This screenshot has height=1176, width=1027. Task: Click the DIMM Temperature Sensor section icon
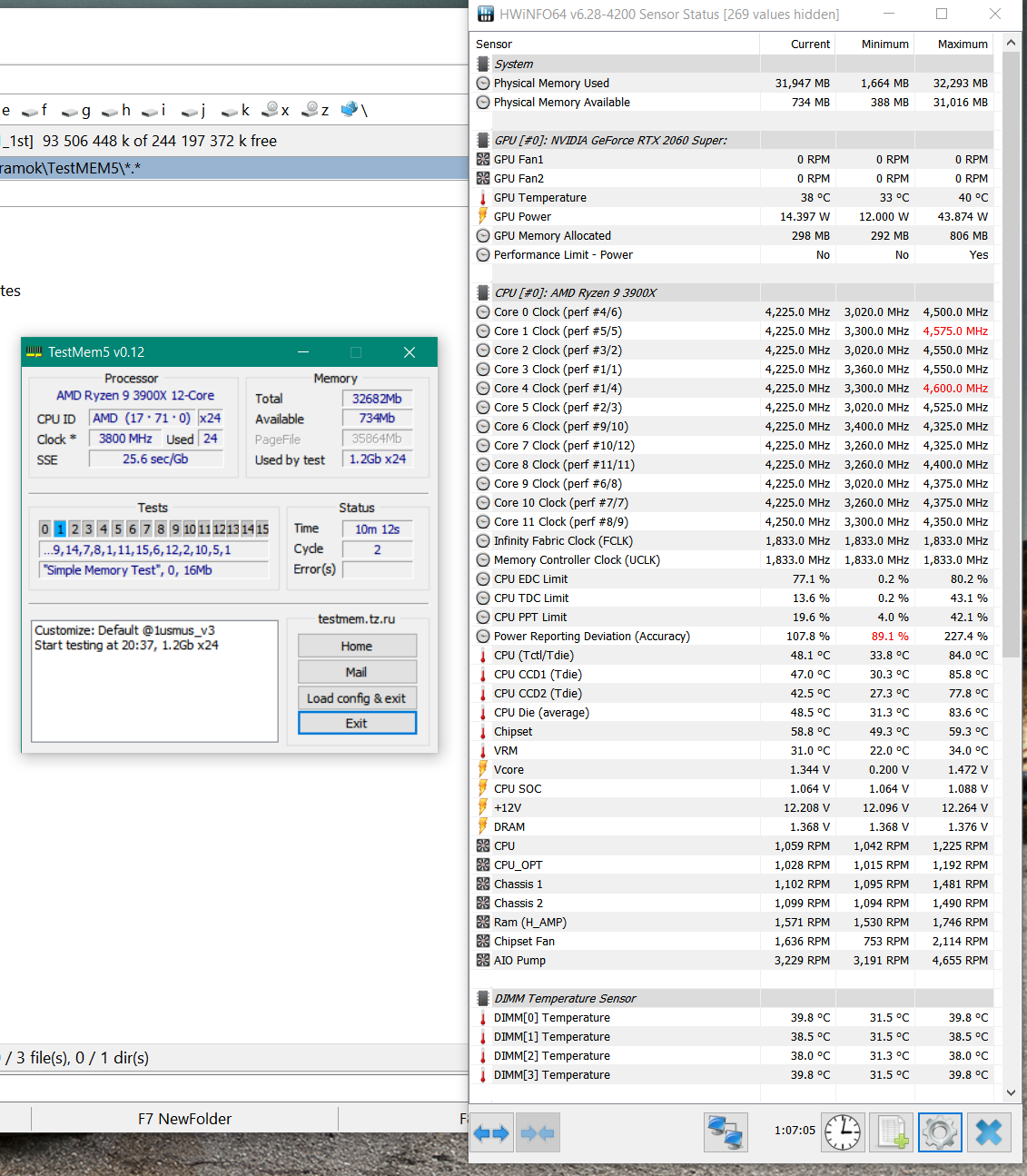pos(483,999)
